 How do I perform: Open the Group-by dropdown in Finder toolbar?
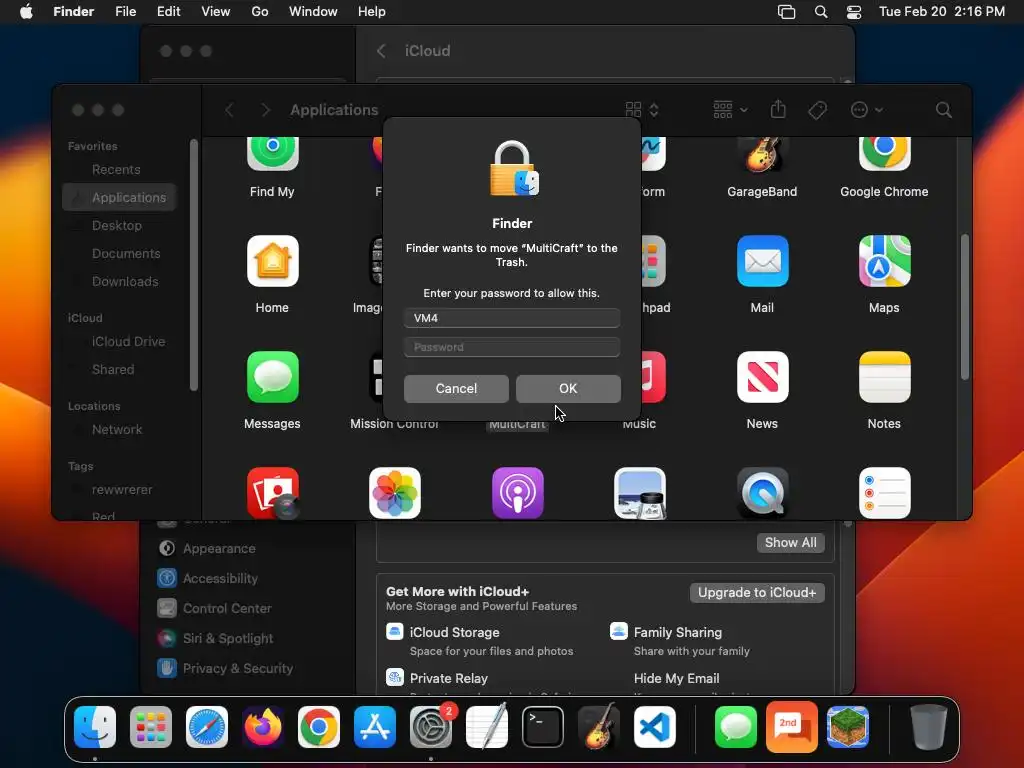pos(730,110)
